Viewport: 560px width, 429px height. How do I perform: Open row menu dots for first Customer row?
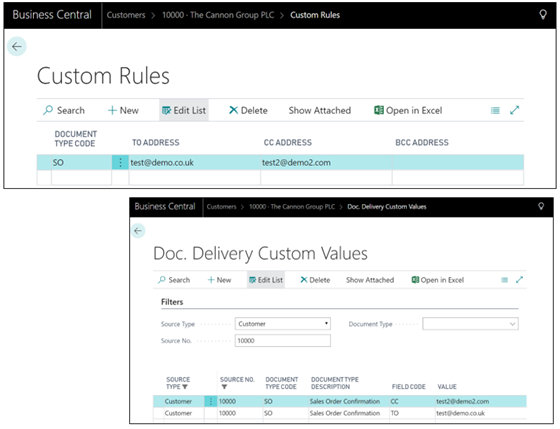(211, 401)
